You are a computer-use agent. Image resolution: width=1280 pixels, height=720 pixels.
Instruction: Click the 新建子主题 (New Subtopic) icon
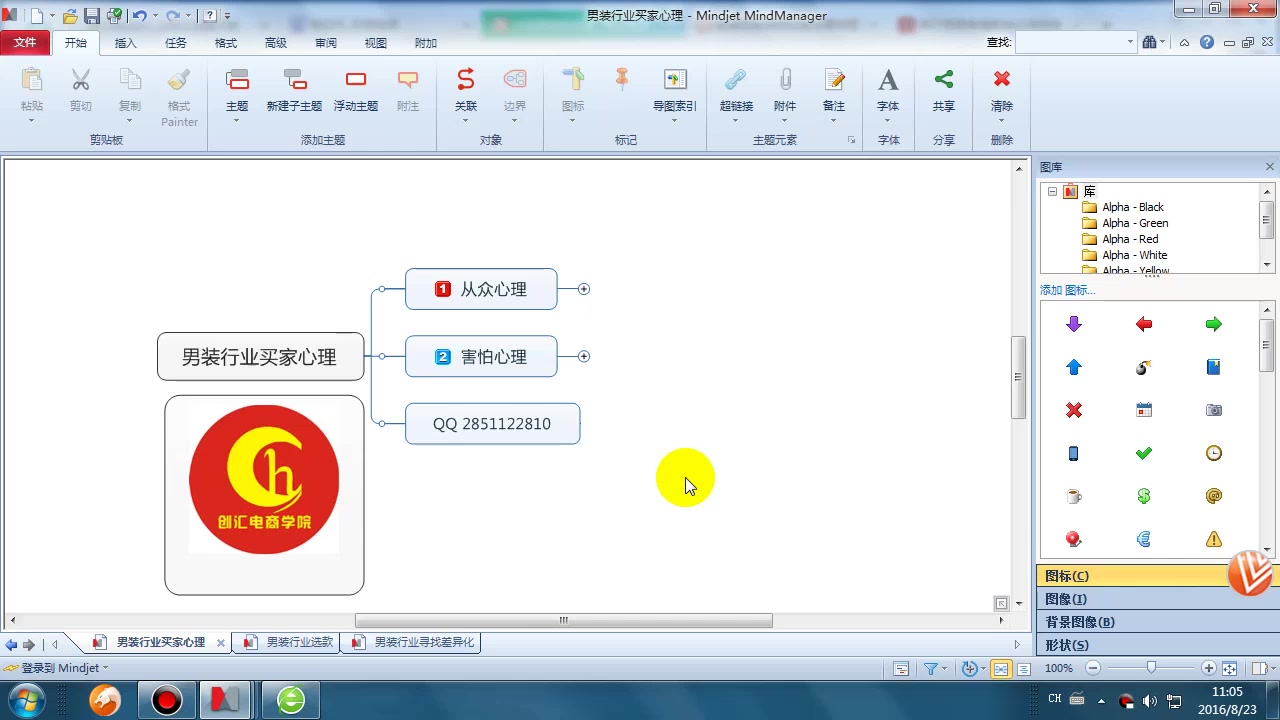(x=294, y=80)
